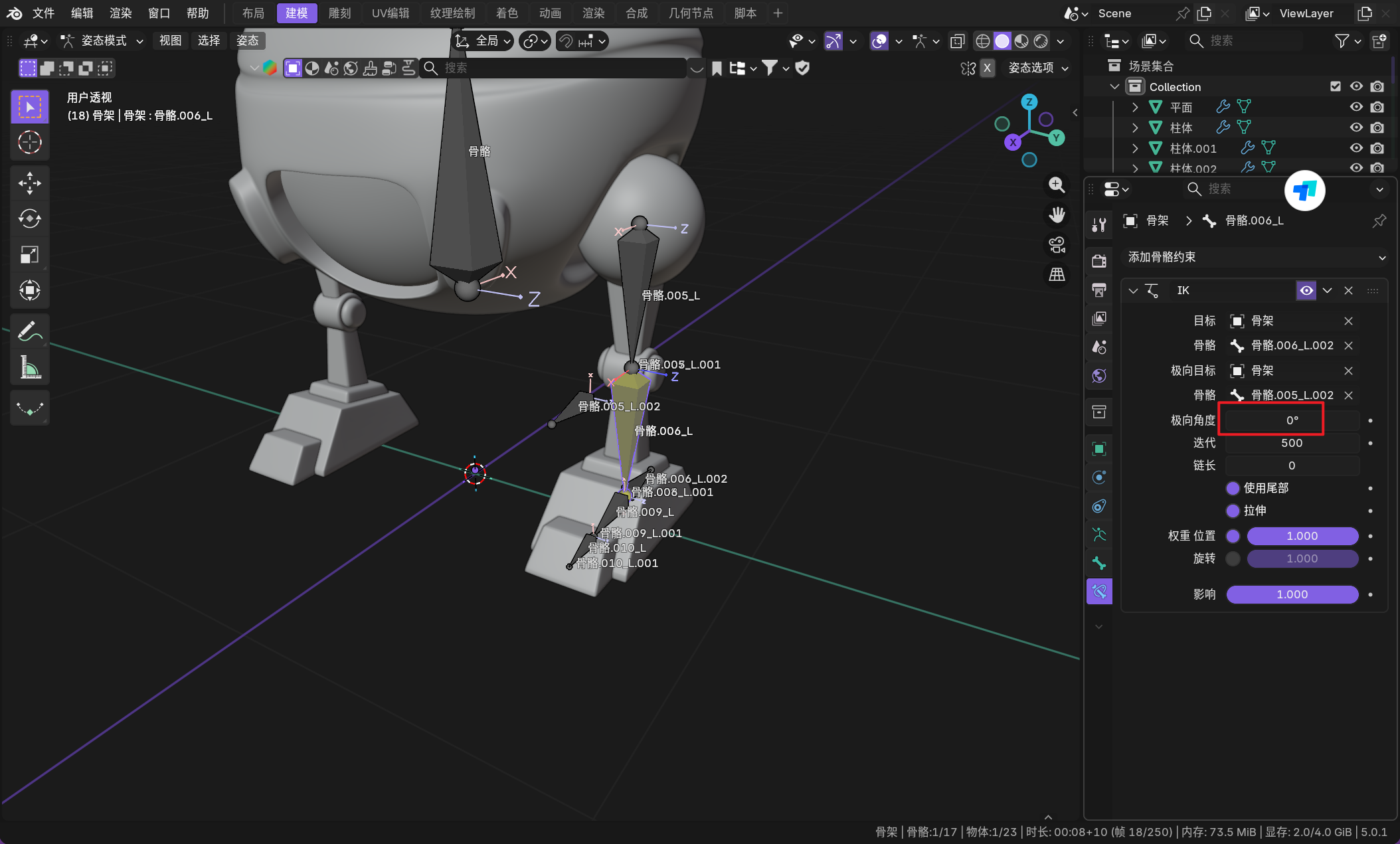Toggle the 使用尾部 checkbox
This screenshot has width=1400, height=844.
(x=1233, y=488)
